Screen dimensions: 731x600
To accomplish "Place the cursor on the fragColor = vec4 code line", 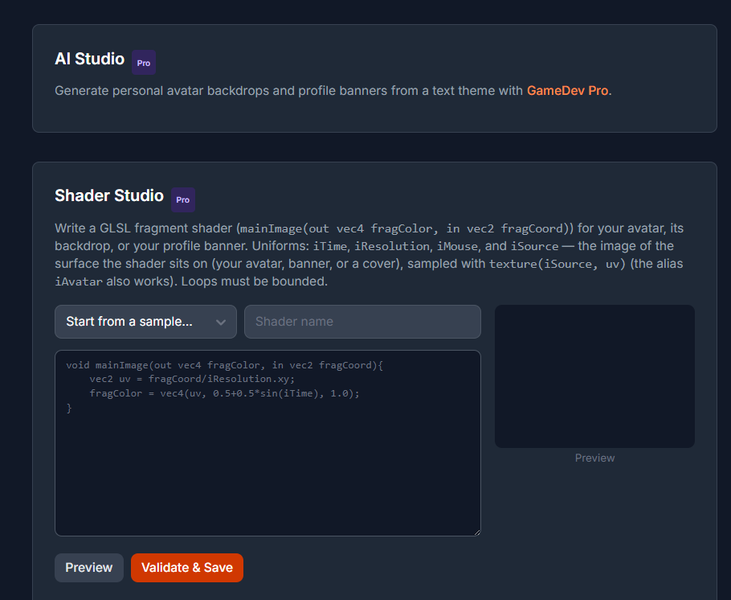I will [224, 393].
